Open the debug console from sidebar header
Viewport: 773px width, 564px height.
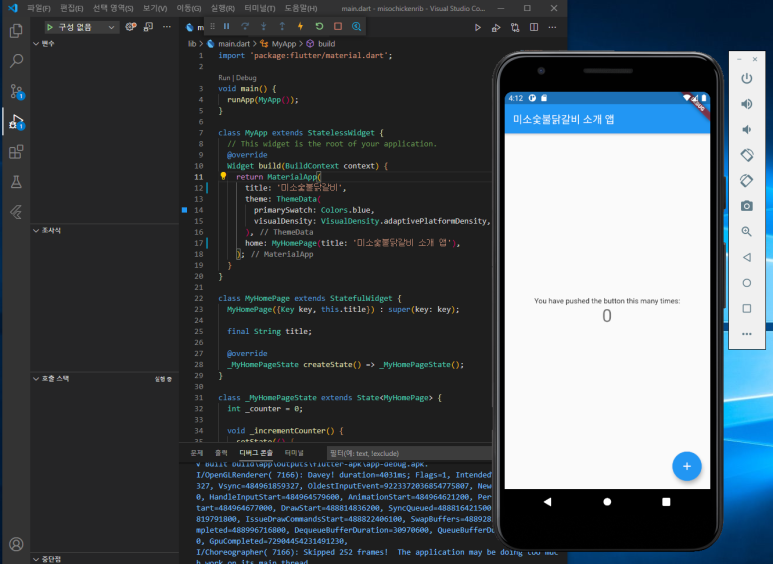tap(148, 27)
